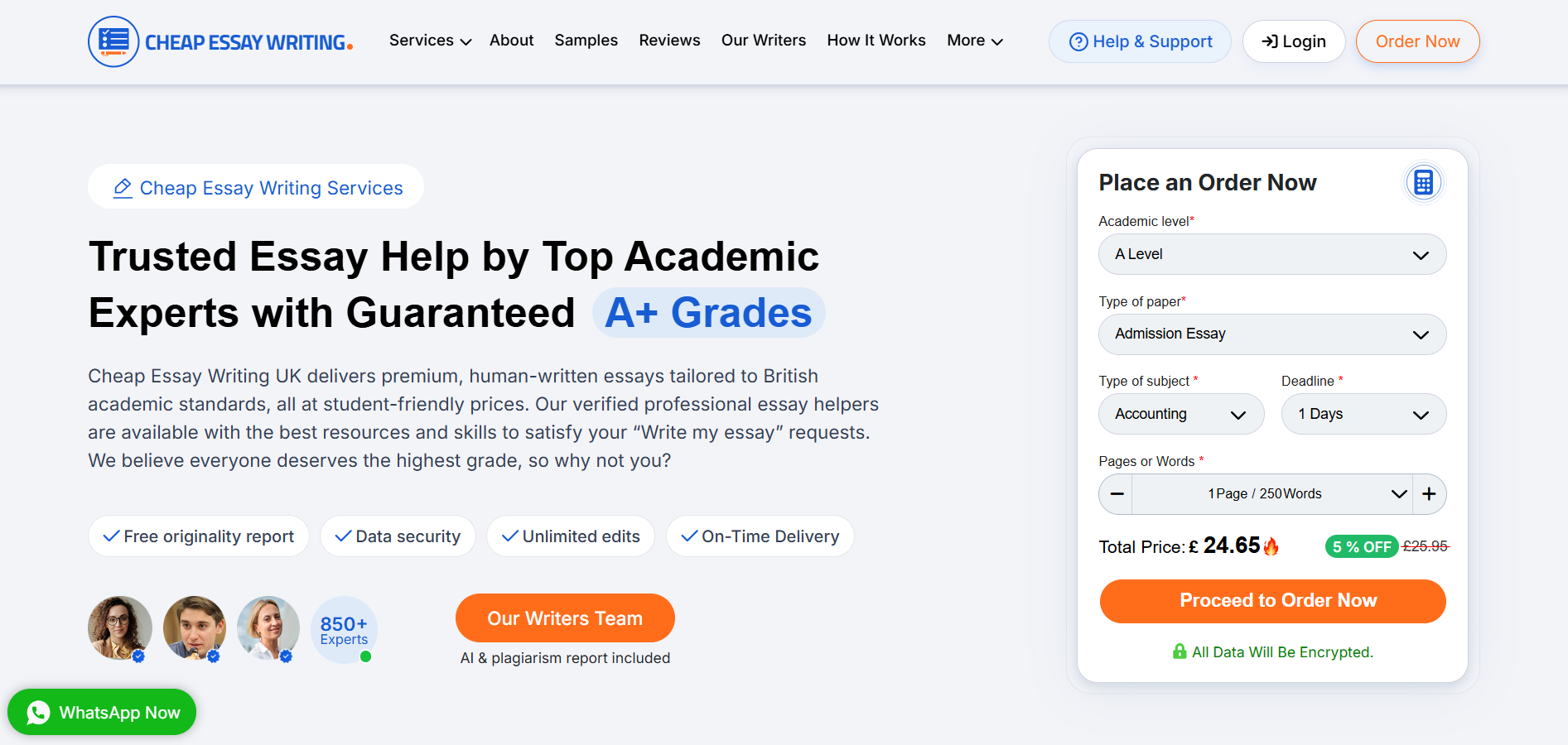Click the login arrow icon beside Login
The height and width of the screenshot is (745, 1568).
click(1268, 41)
